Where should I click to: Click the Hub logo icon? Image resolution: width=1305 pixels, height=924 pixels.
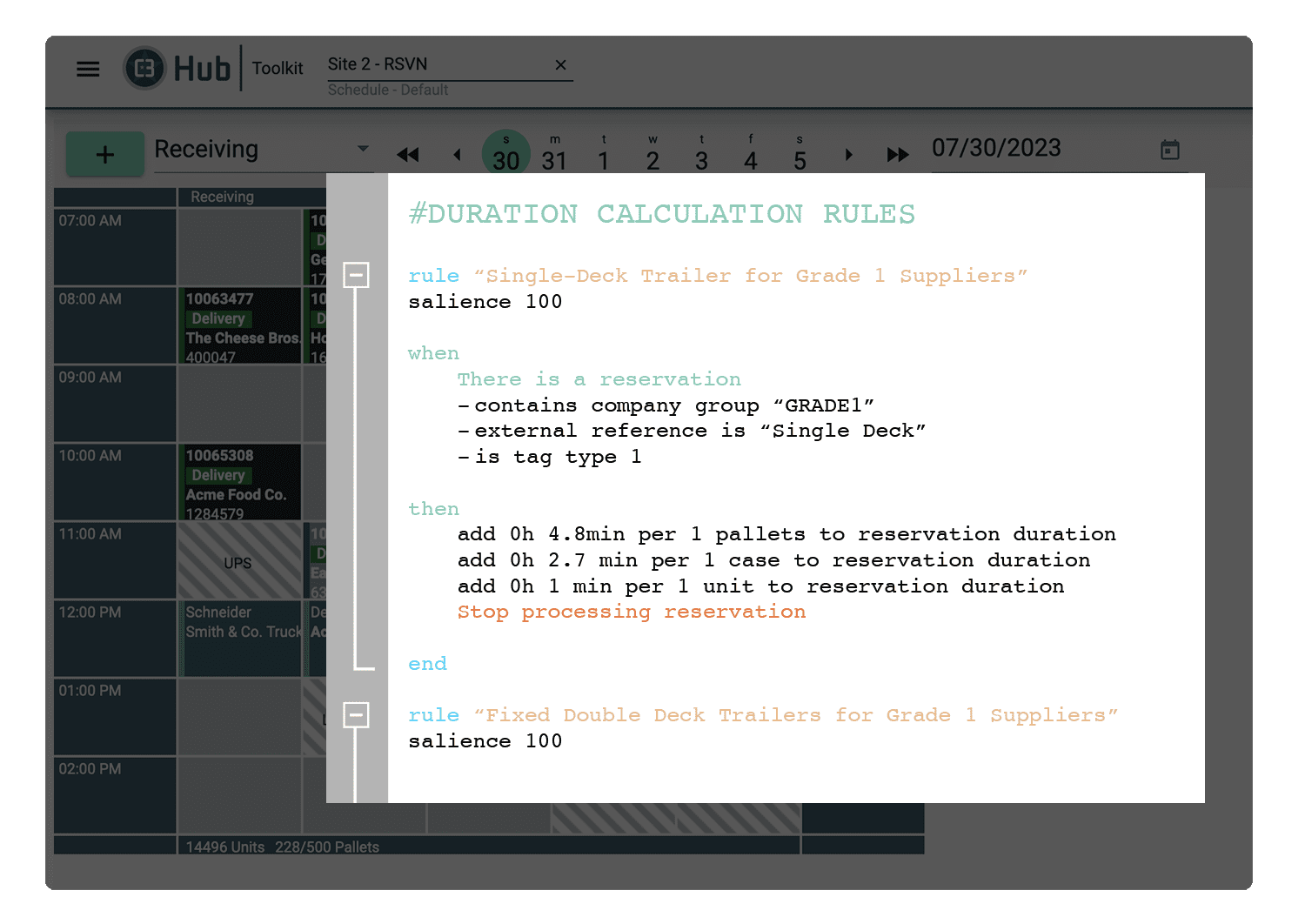point(144,68)
